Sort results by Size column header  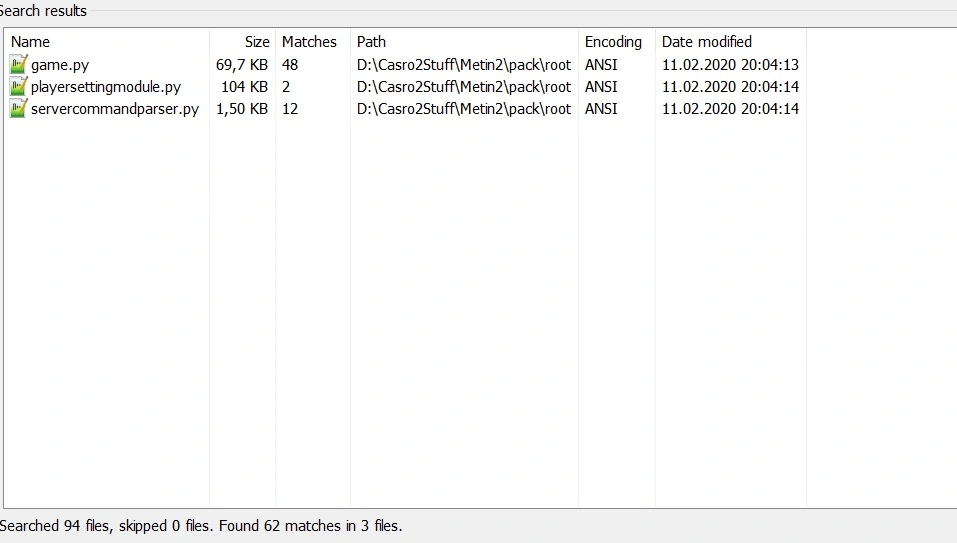coord(257,42)
